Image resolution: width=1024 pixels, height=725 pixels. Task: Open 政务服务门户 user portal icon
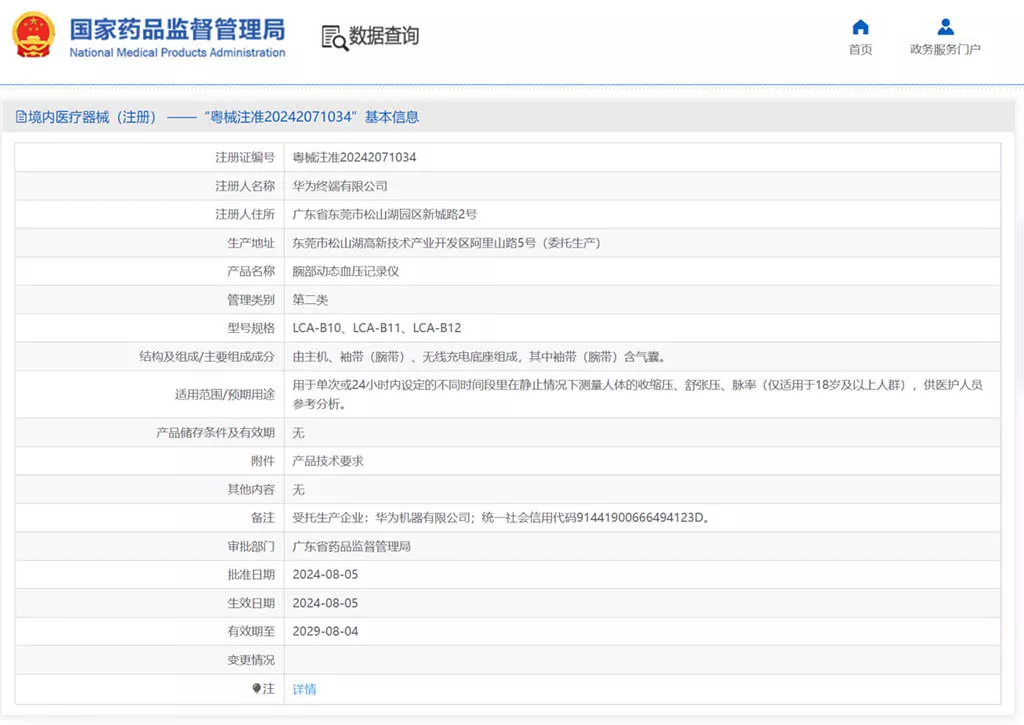point(945,27)
